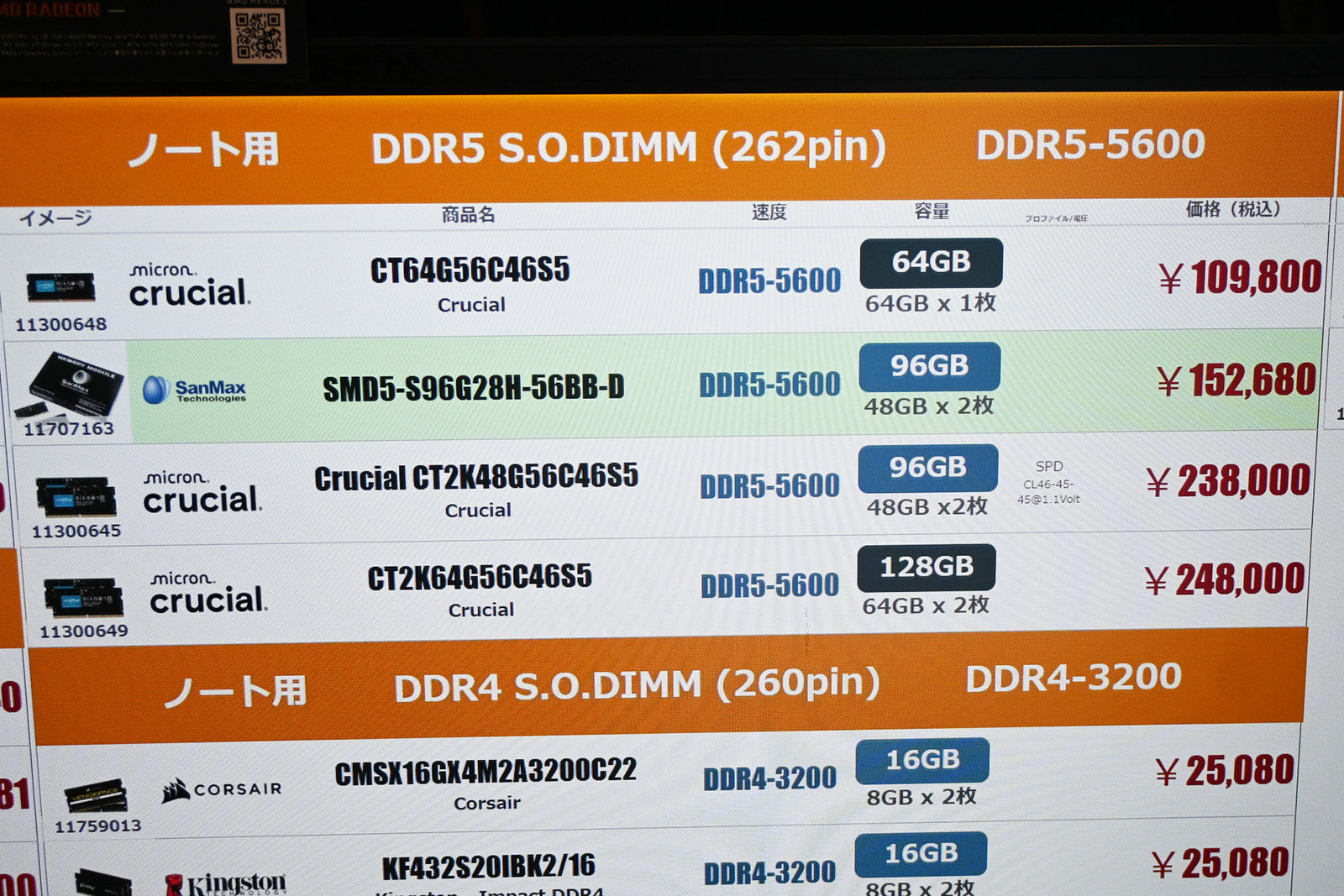Click the DDR5 S.O.DIMM (262pin) section heading
The height and width of the screenshot is (896, 1344).
point(628,148)
